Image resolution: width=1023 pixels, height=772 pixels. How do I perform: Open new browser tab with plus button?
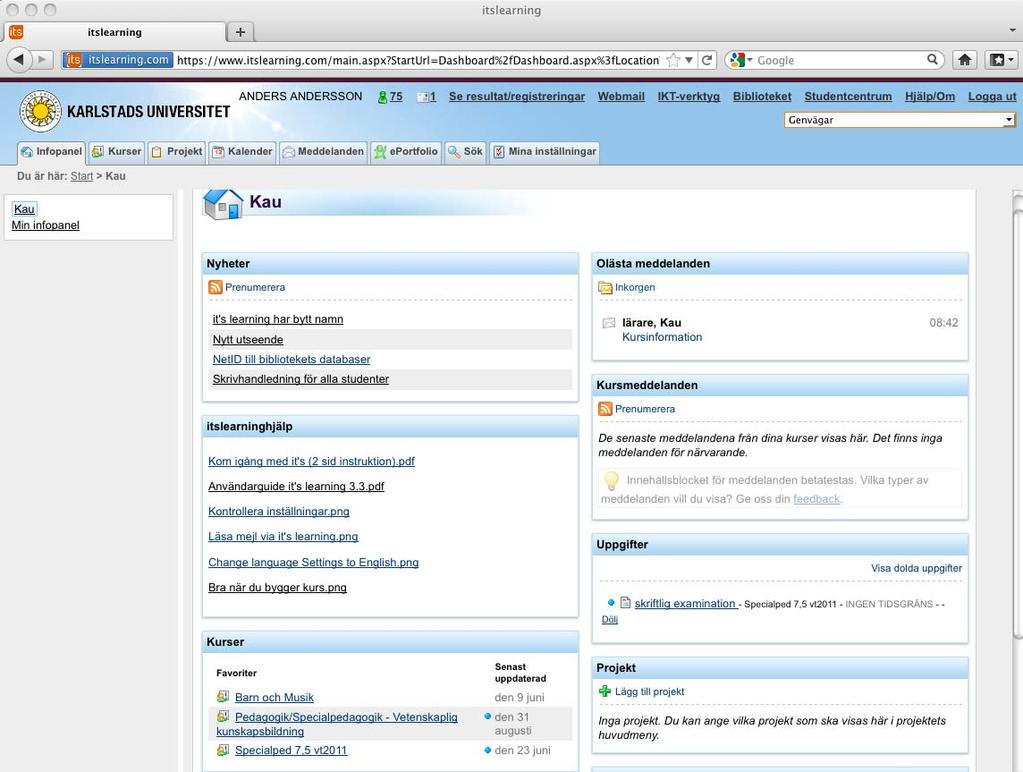[x=240, y=32]
